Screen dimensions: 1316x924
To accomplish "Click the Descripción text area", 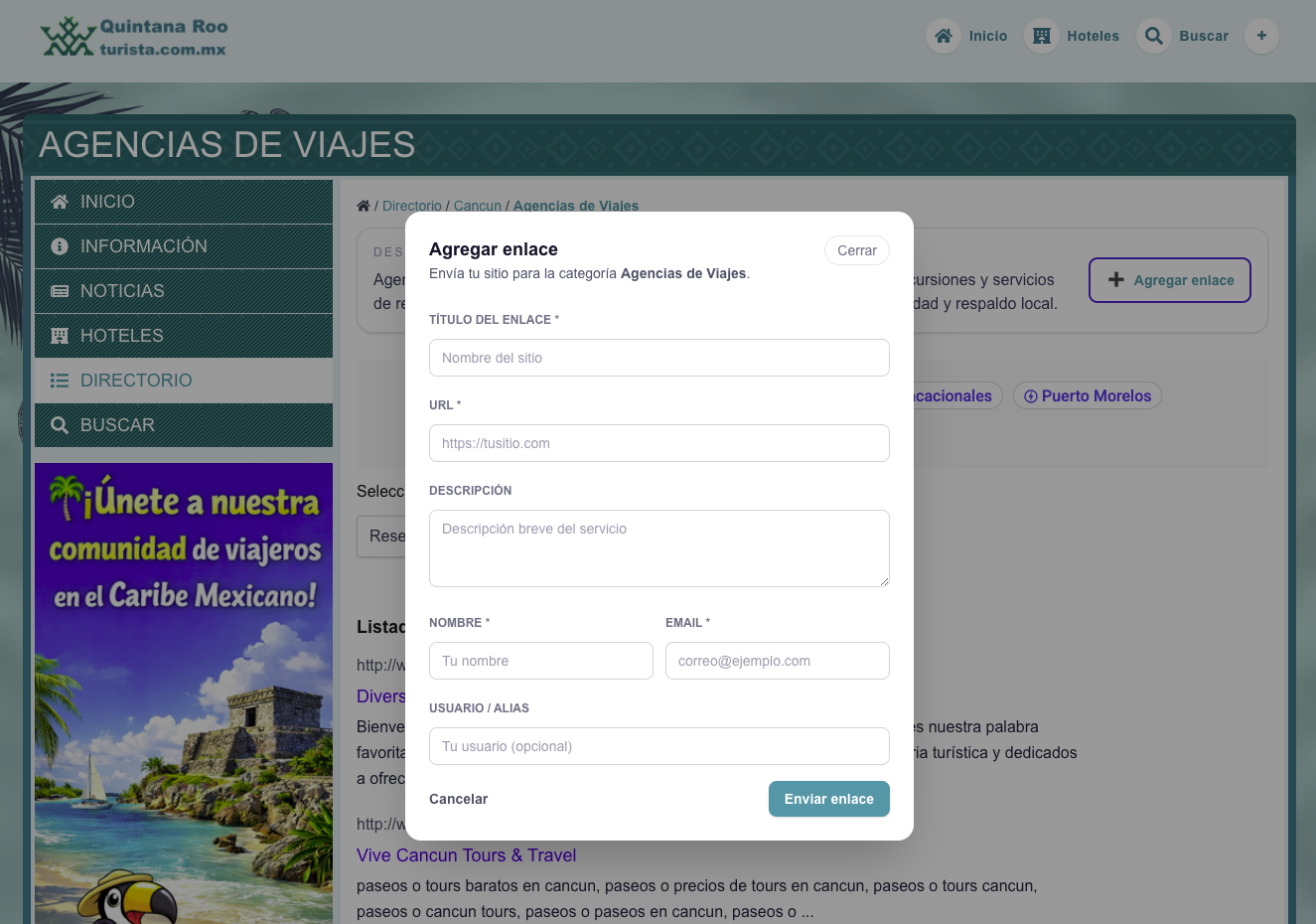I will coord(658,548).
